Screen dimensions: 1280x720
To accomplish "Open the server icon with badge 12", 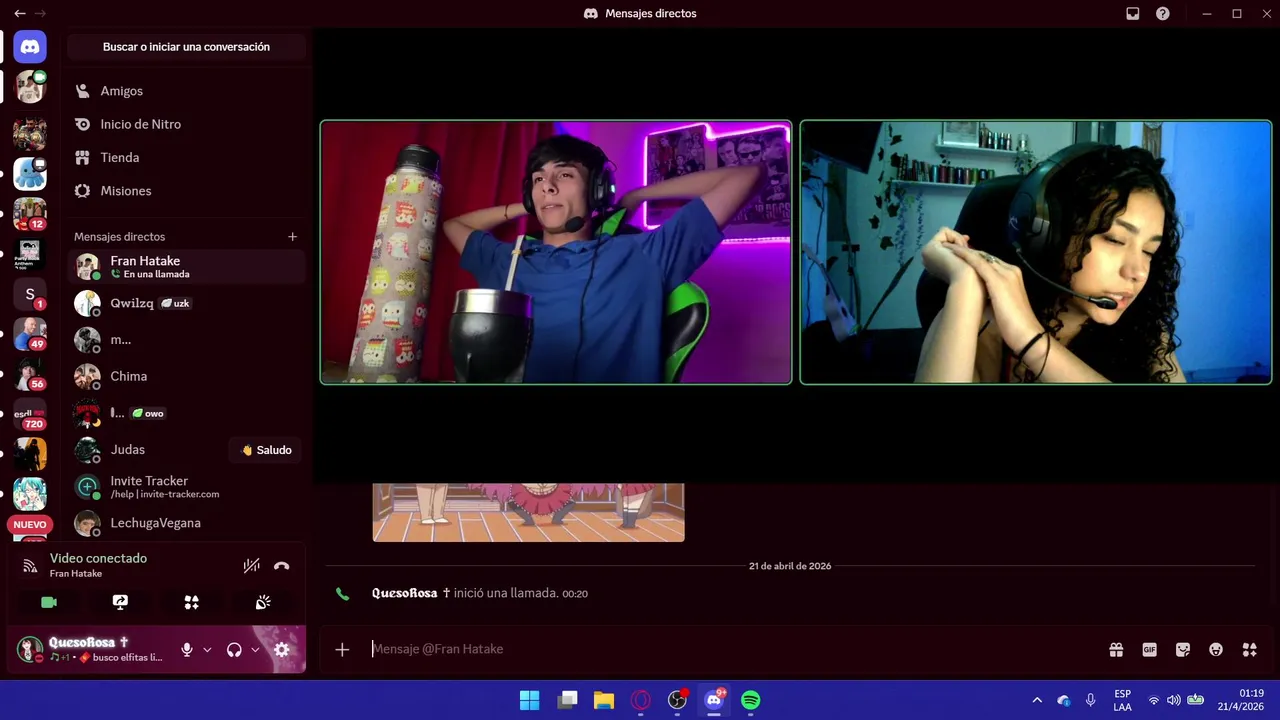I will click(x=30, y=213).
